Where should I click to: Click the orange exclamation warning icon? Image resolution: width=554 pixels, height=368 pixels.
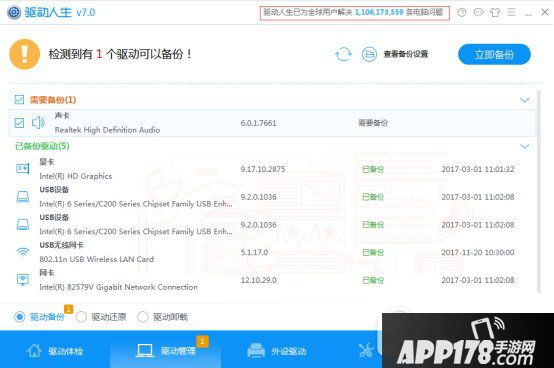(x=24, y=54)
